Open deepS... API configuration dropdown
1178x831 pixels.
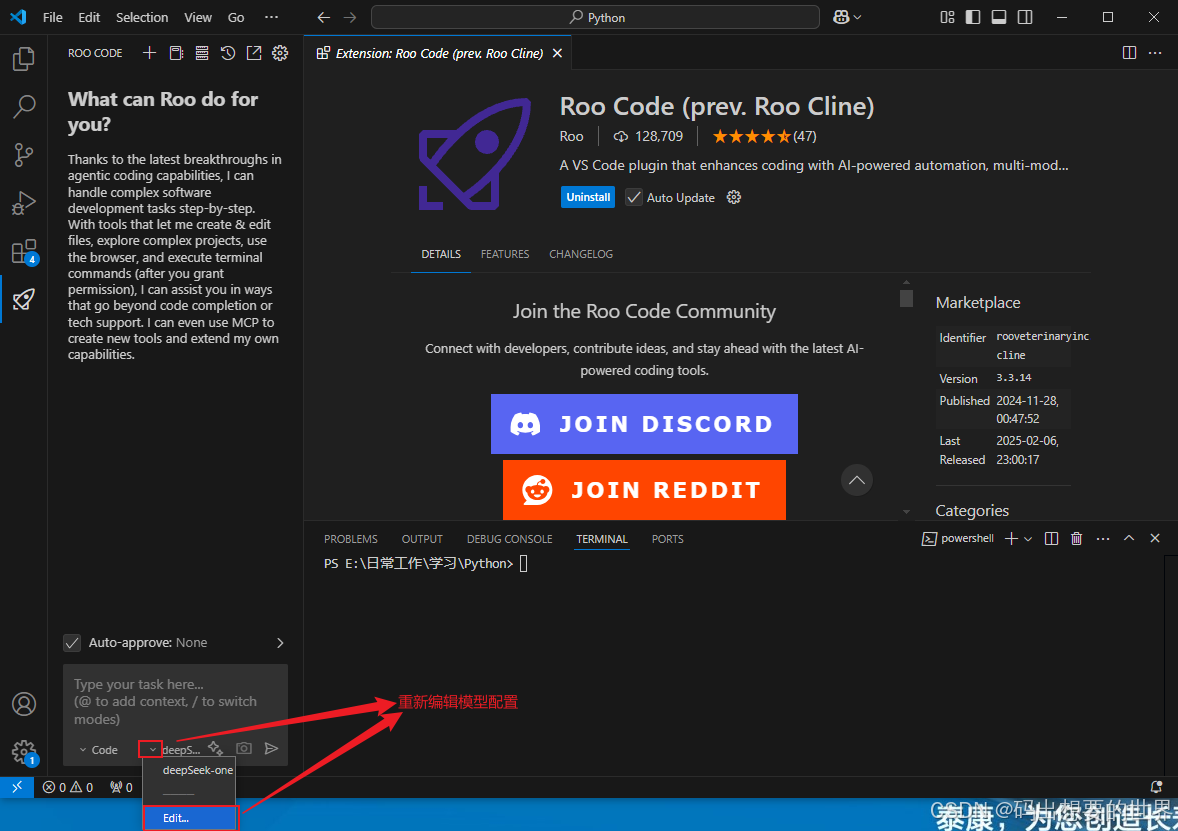point(171,750)
